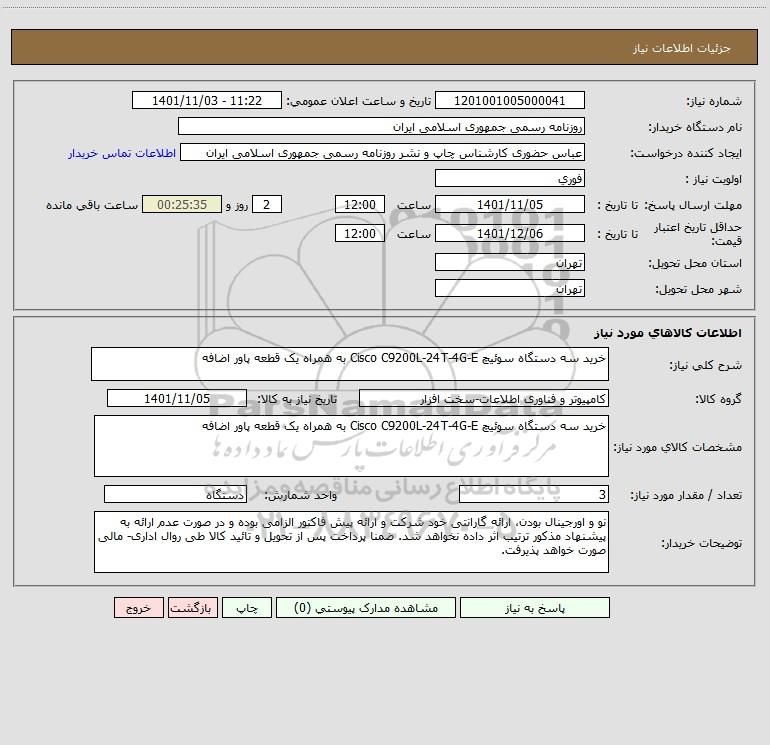Click the 'واحد شمارش:' label
Viewport: 770px width, 745px height.
[301, 496]
